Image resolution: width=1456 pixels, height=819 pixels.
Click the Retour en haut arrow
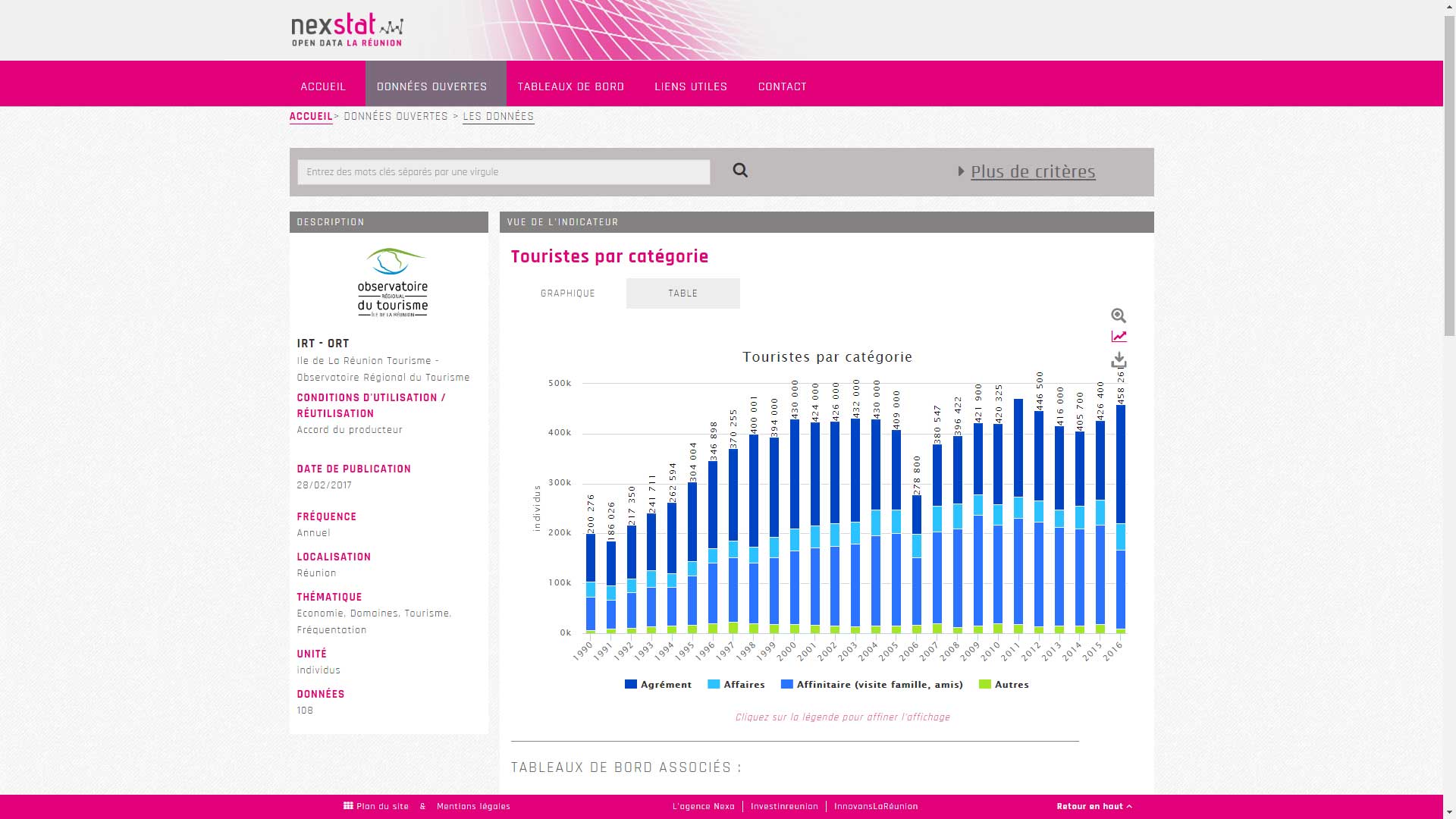tap(1129, 806)
